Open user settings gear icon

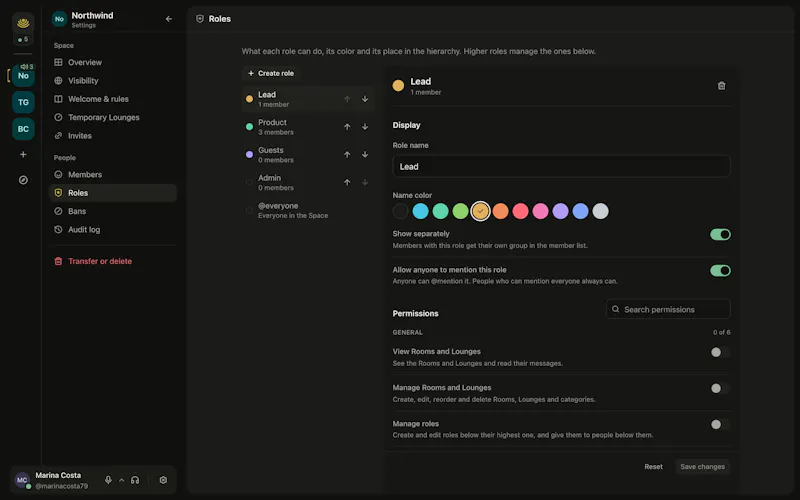(x=163, y=480)
